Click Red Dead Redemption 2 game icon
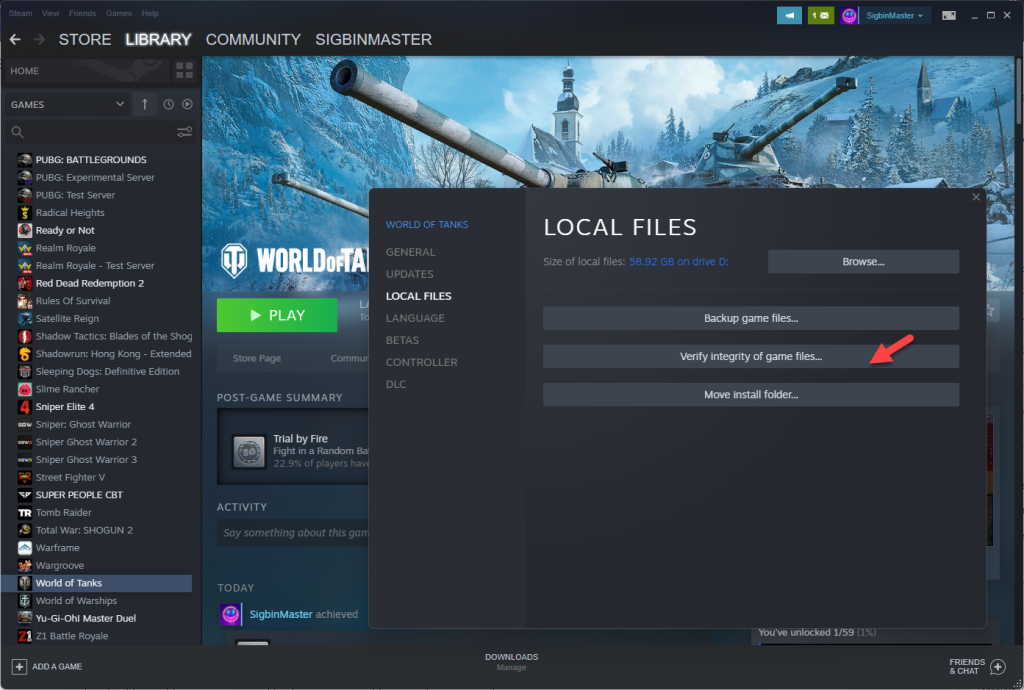The height and width of the screenshot is (690, 1024). pos(25,283)
